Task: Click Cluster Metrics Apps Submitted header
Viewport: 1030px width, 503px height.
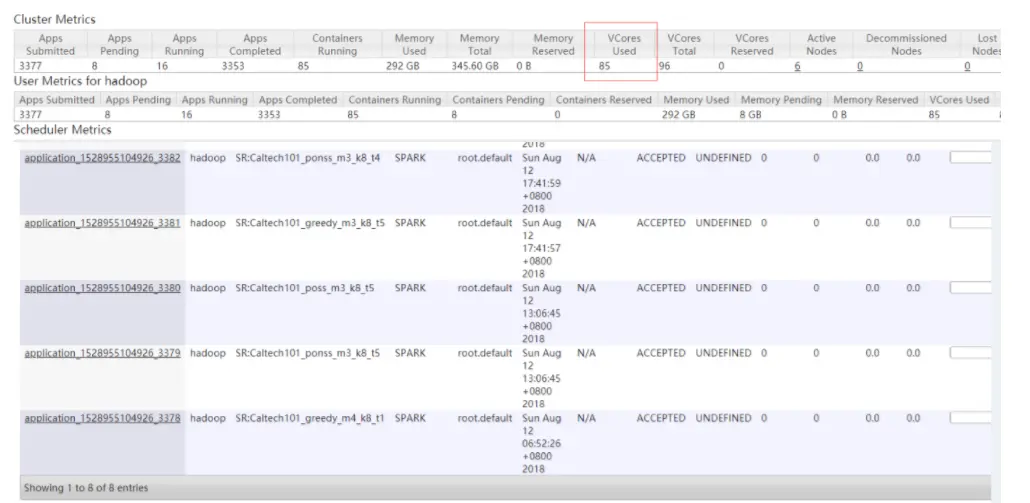Action: [51, 45]
